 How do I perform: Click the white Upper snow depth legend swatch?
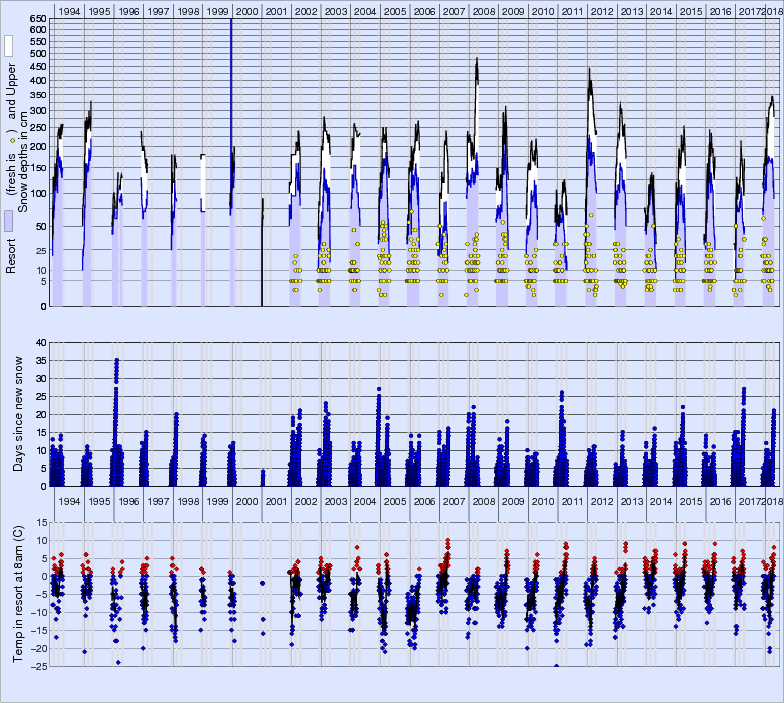tap(8, 46)
